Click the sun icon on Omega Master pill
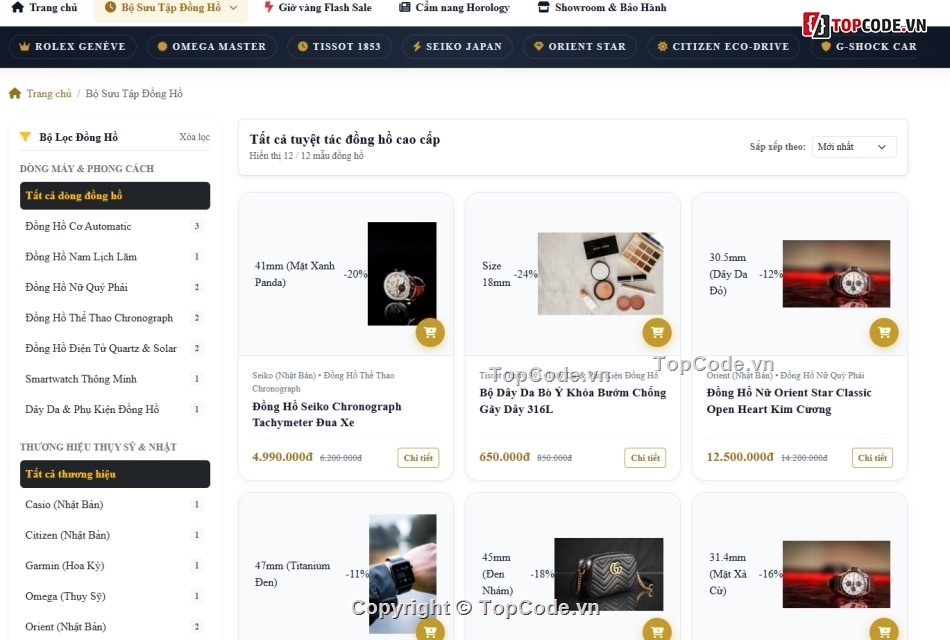Screen dimensions: 950x640 pos(162,47)
